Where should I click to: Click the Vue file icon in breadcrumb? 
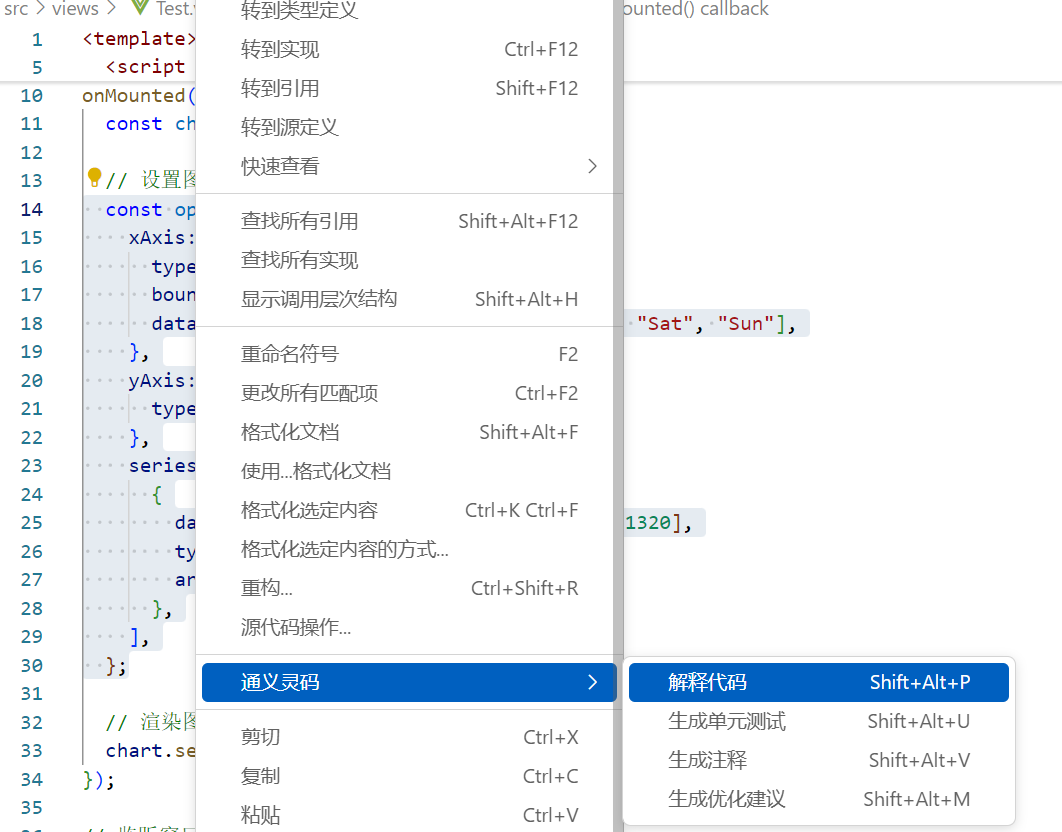tap(140, 8)
